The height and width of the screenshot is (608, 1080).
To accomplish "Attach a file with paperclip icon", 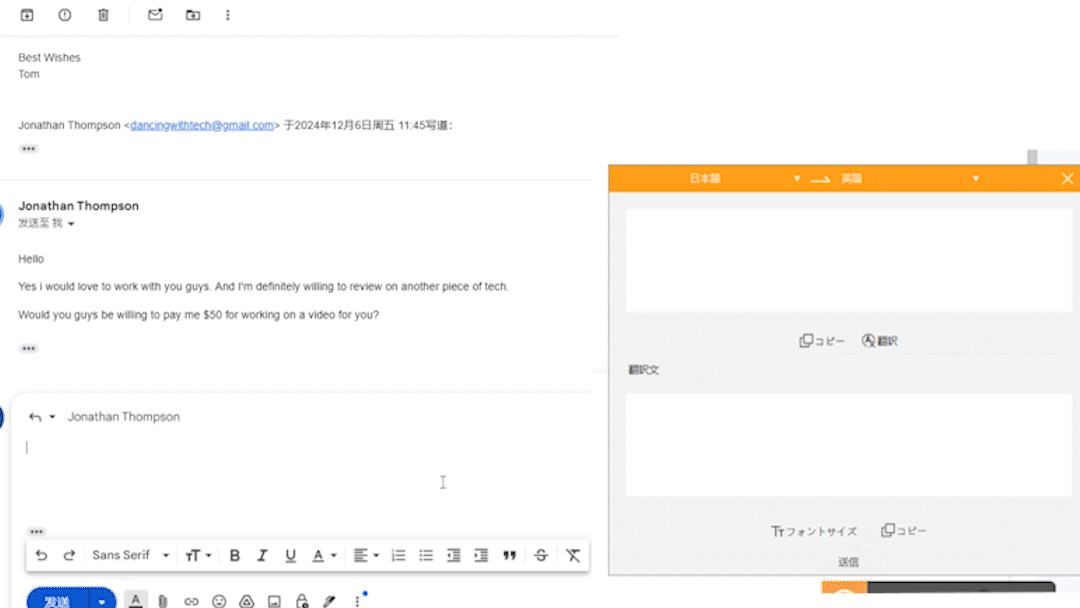I will [x=162, y=601].
